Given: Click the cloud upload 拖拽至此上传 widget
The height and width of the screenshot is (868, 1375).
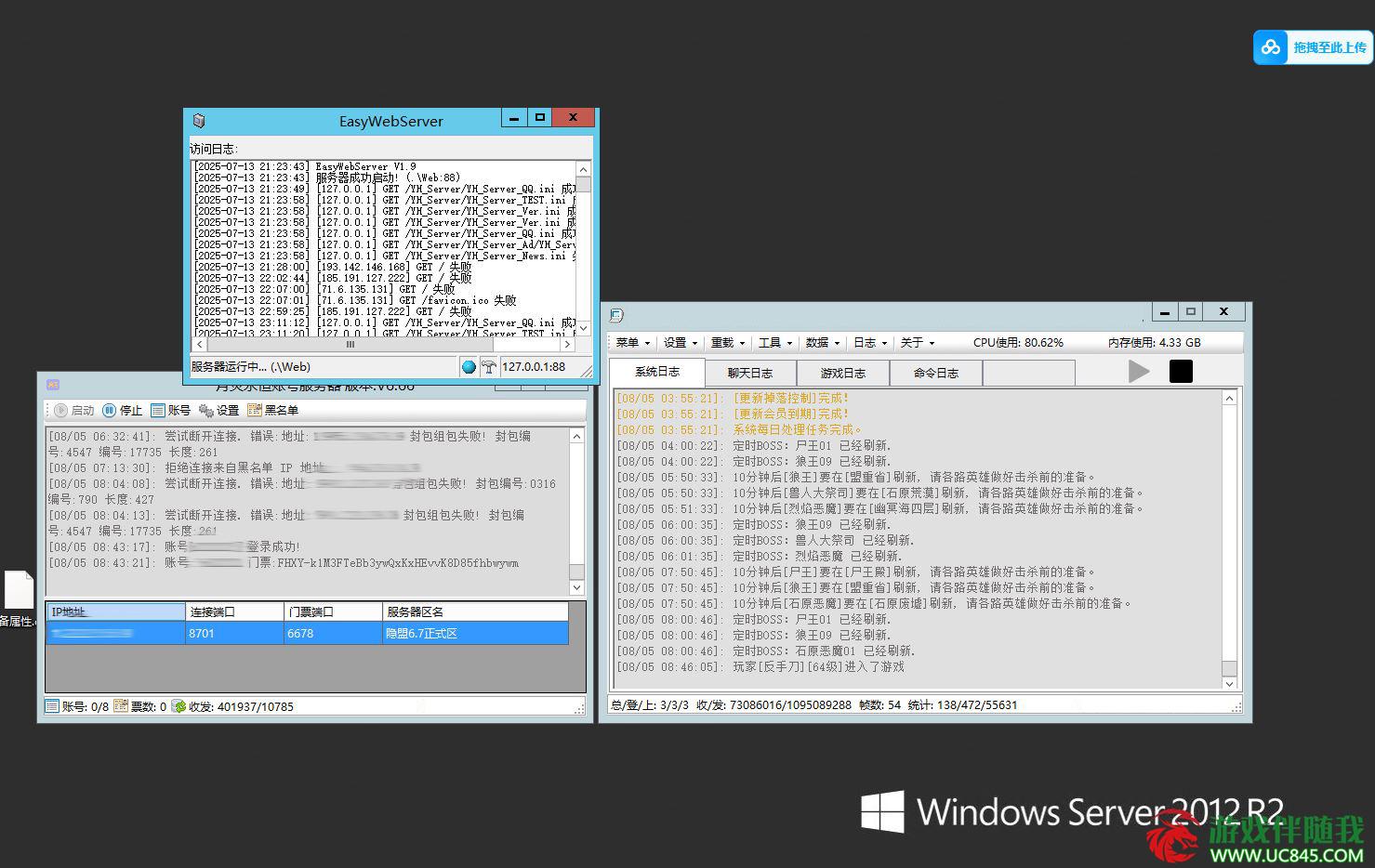Looking at the screenshot, I should coord(1313,47).
